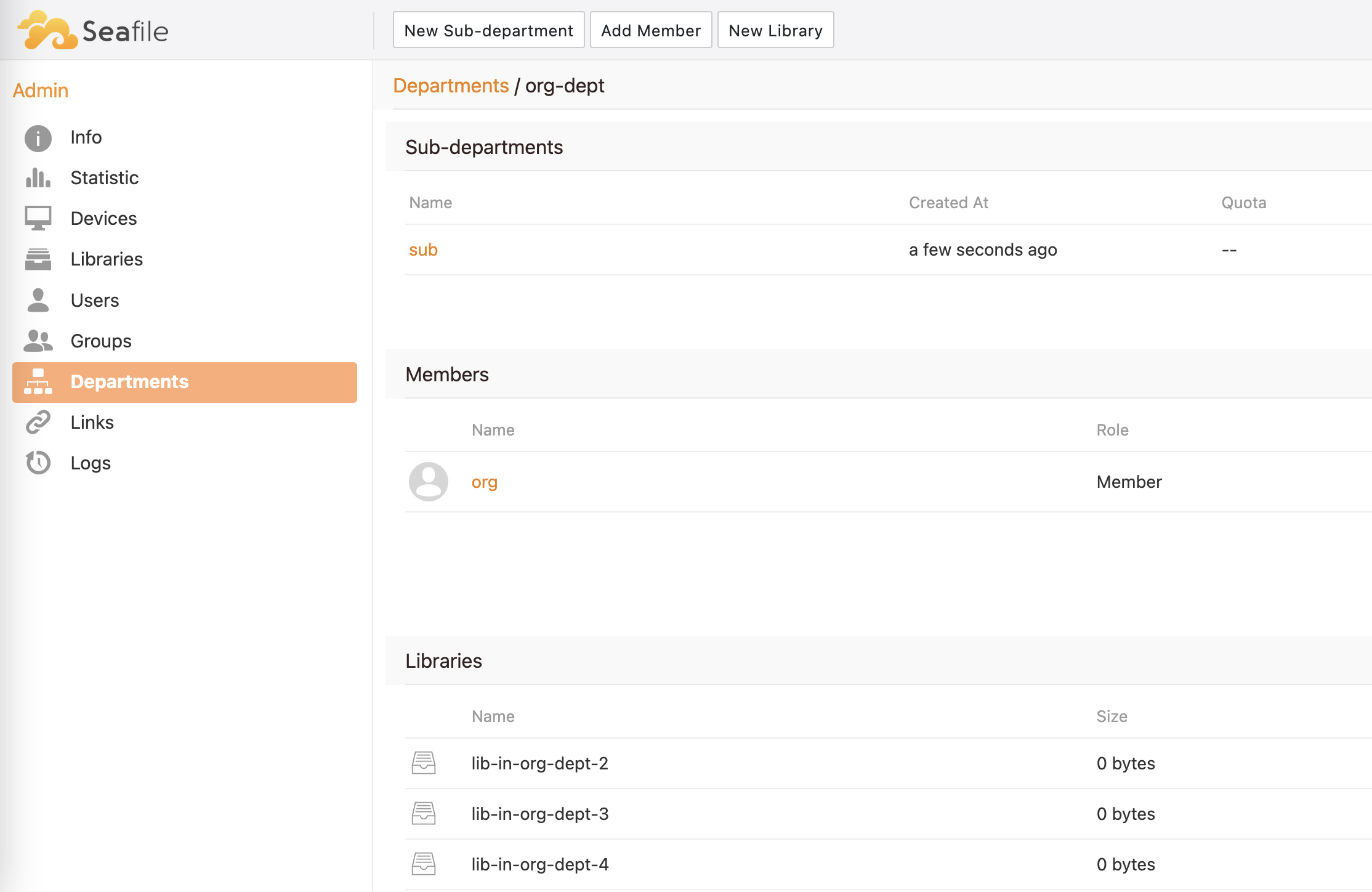This screenshot has height=892, width=1372.
Task: Open Logs using the clock icon
Action: point(38,462)
